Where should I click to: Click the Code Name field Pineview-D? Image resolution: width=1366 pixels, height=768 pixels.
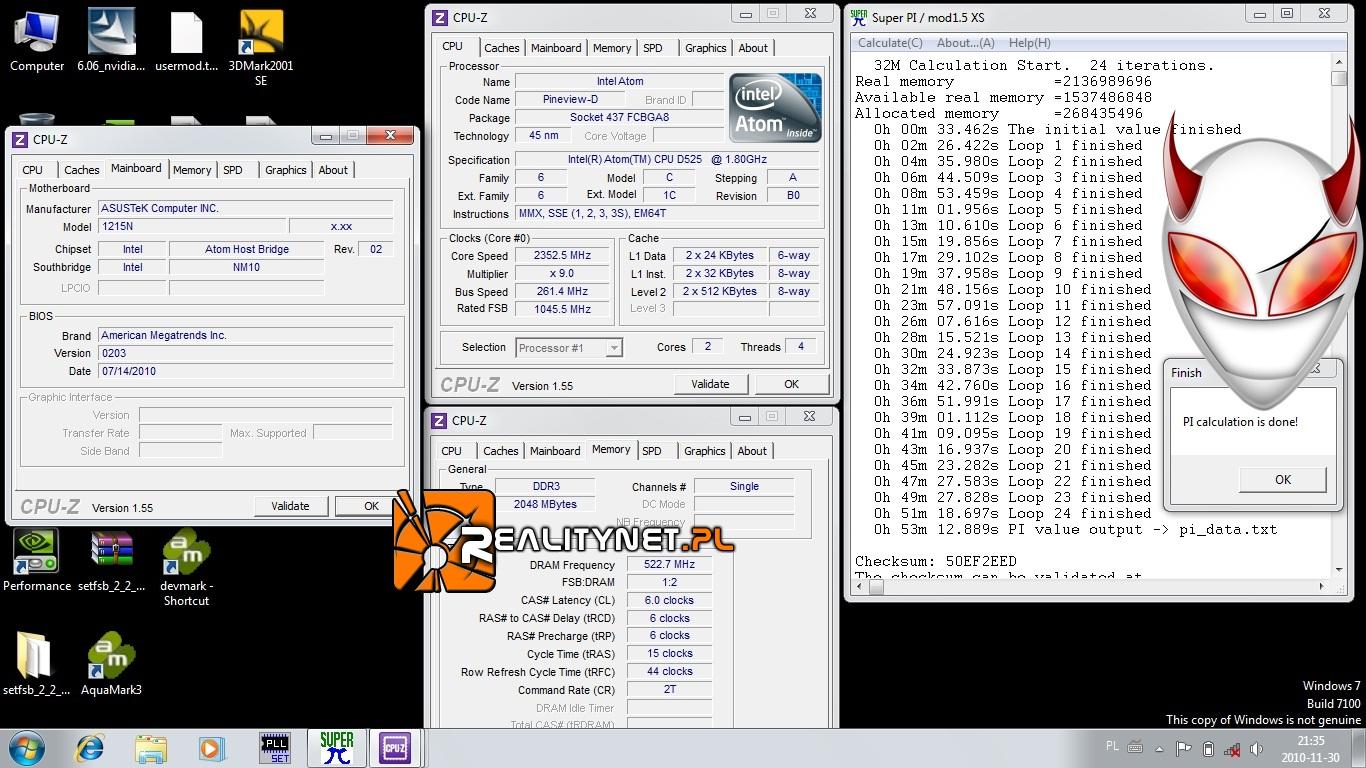pyautogui.click(x=570, y=100)
